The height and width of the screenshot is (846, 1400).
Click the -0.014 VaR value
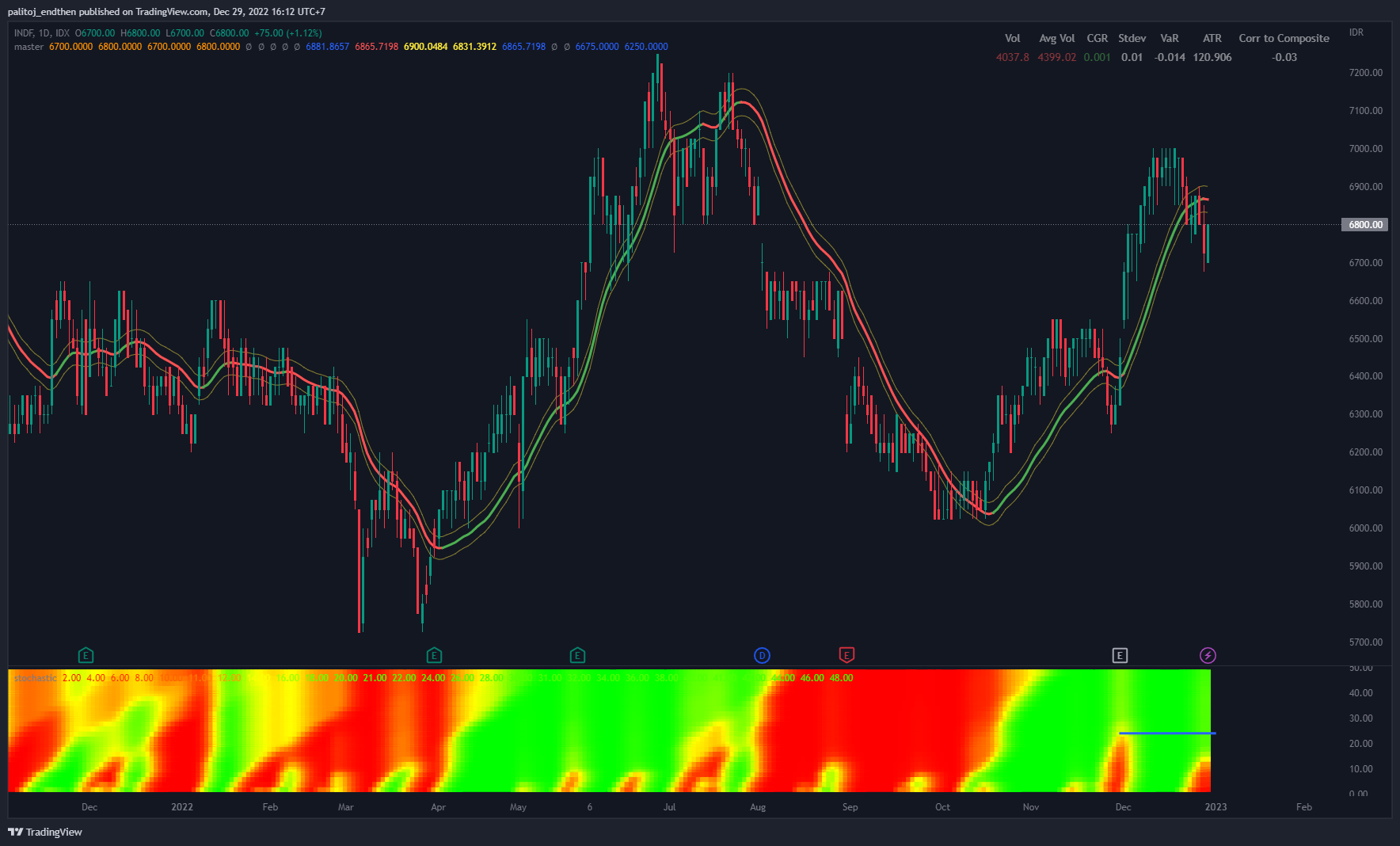(1169, 57)
